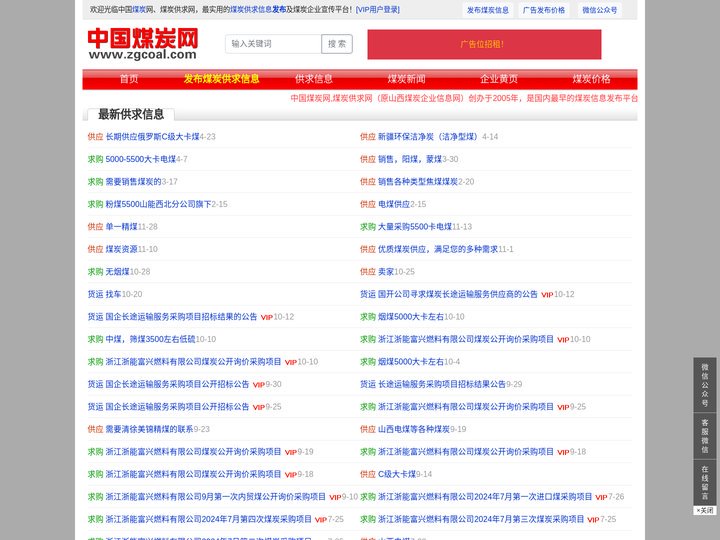
Task: Open 需要清徐美锦精煤的联系 listing
Action: (x=149, y=429)
